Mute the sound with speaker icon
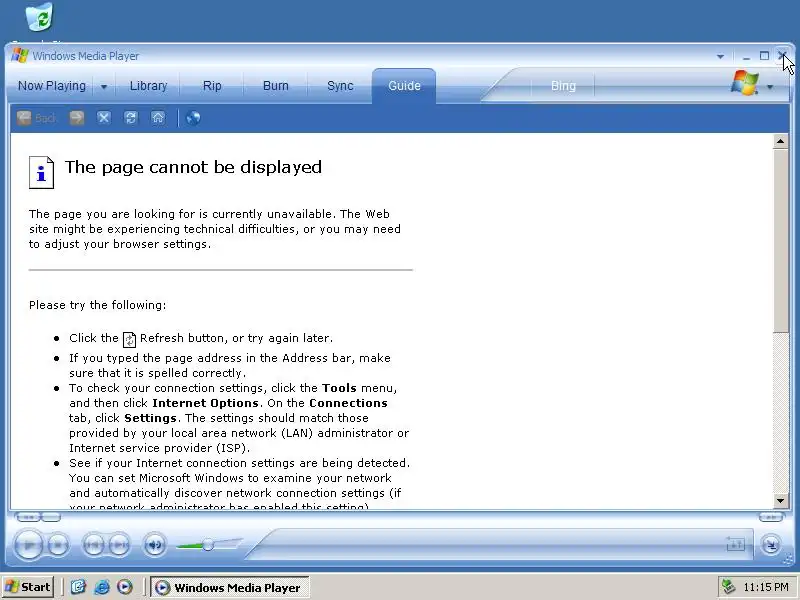Image resolution: width=800 pixels, height=600 pixels. click(x=154, y=545)
